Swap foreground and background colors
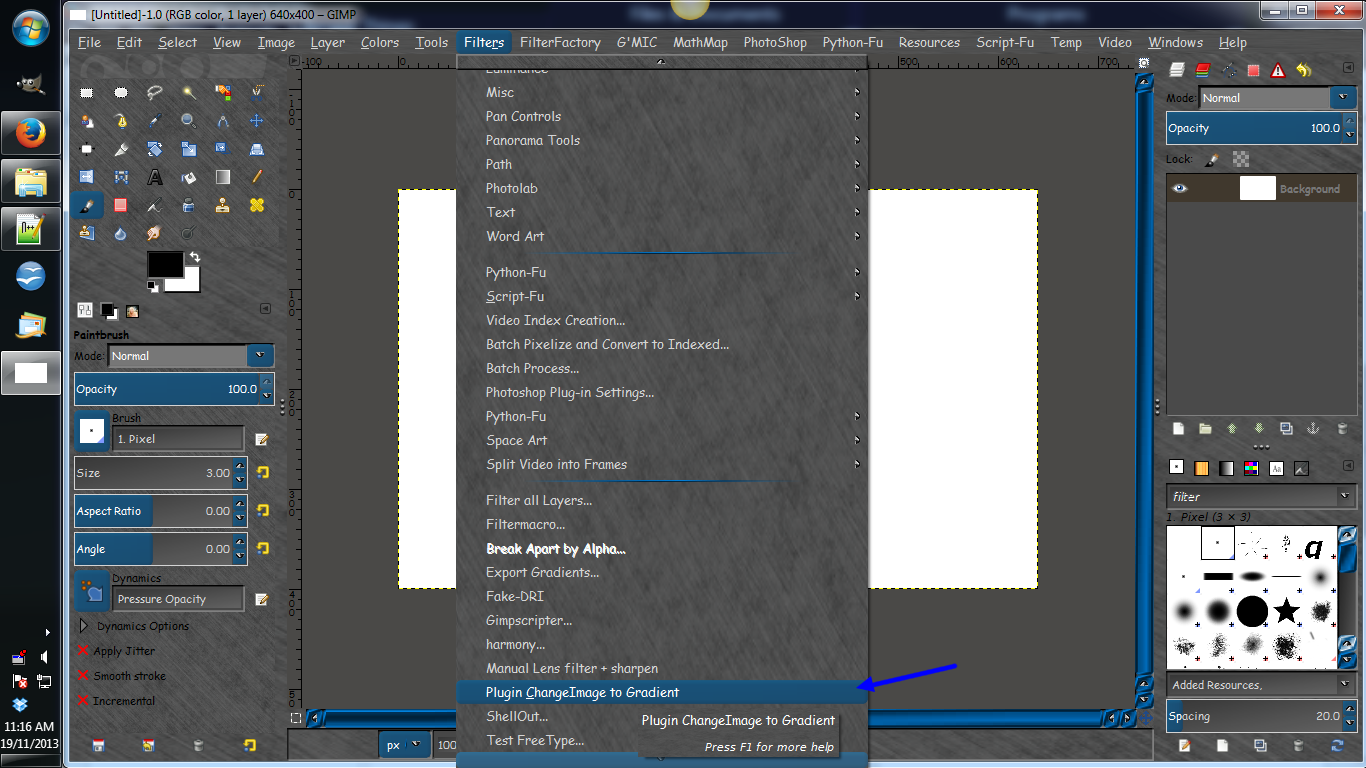Viewport: 1366px width, 768px height. pos(194,257)
